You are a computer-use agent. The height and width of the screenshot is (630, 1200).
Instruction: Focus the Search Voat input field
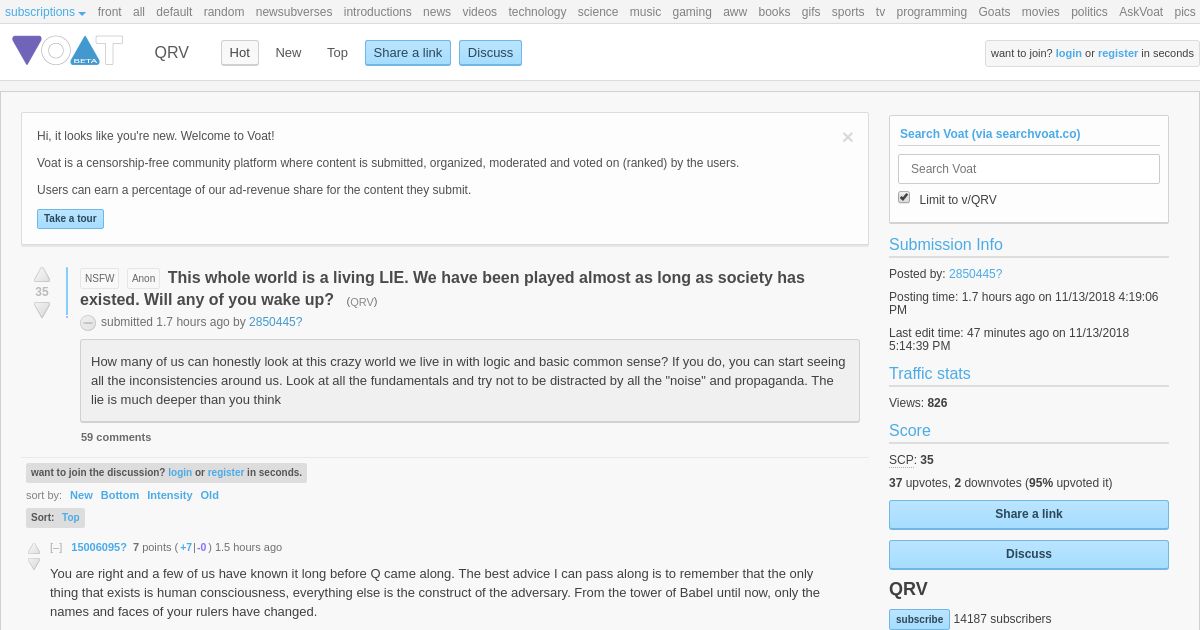coord(1029,169)
